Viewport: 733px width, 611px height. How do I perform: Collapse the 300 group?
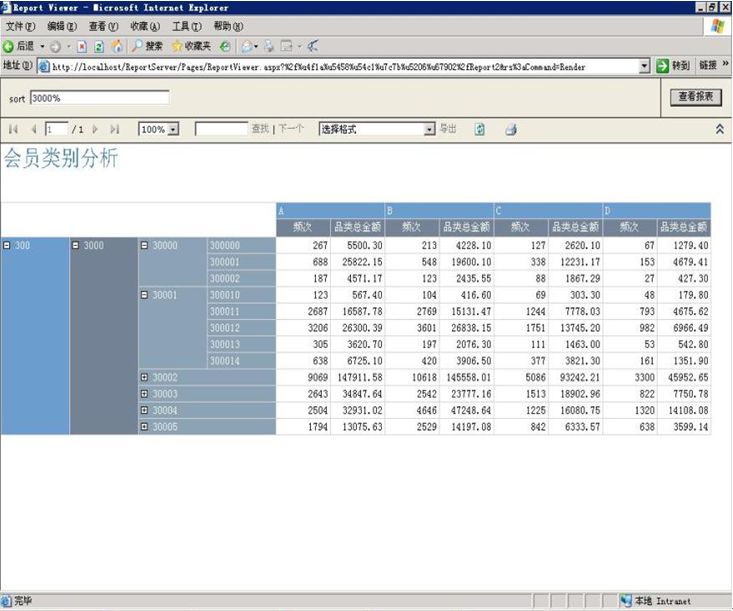7,245
